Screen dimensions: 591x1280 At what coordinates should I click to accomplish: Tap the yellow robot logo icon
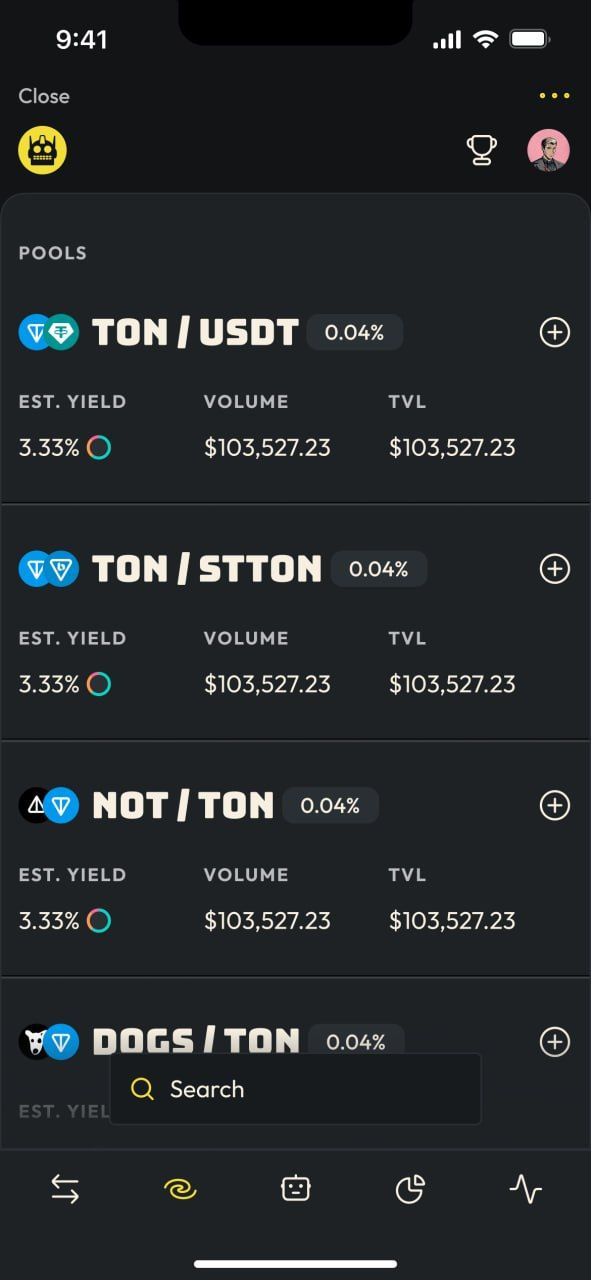42,150
